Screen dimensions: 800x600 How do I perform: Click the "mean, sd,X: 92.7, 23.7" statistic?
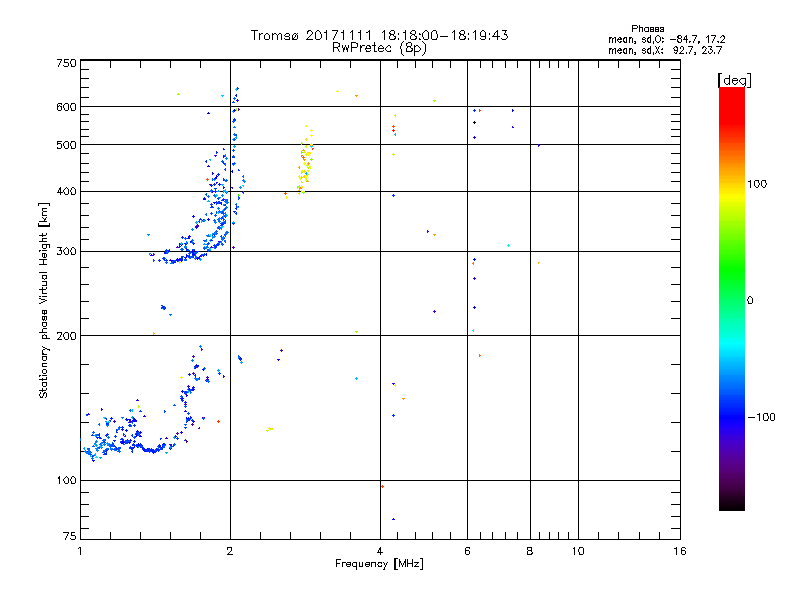coord(665,50)
